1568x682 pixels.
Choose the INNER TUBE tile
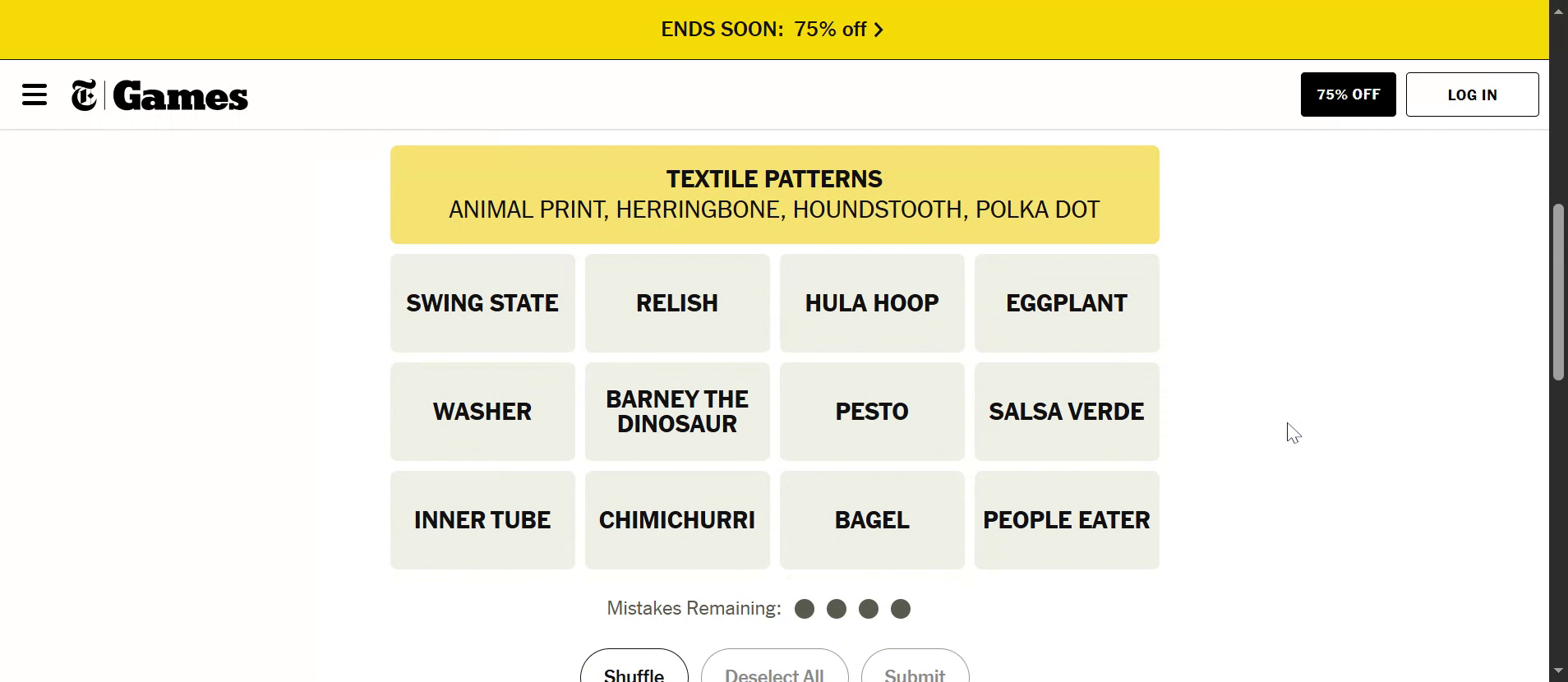pyautogui.click(x=482, y=520)
